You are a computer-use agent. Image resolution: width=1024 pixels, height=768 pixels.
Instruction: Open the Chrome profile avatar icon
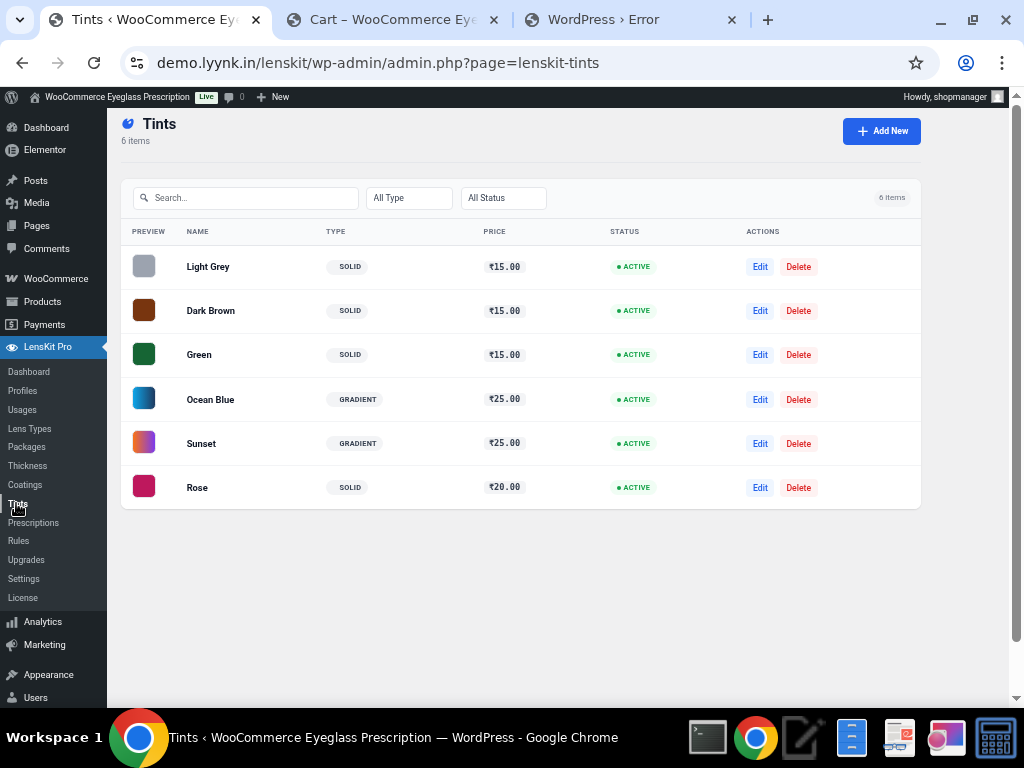[965, 63]
